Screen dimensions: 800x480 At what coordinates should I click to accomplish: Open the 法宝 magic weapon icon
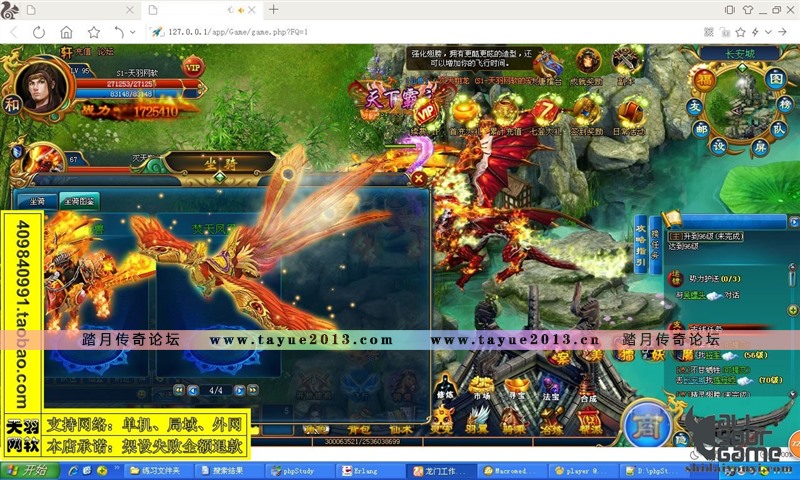(x=553, y=390)
